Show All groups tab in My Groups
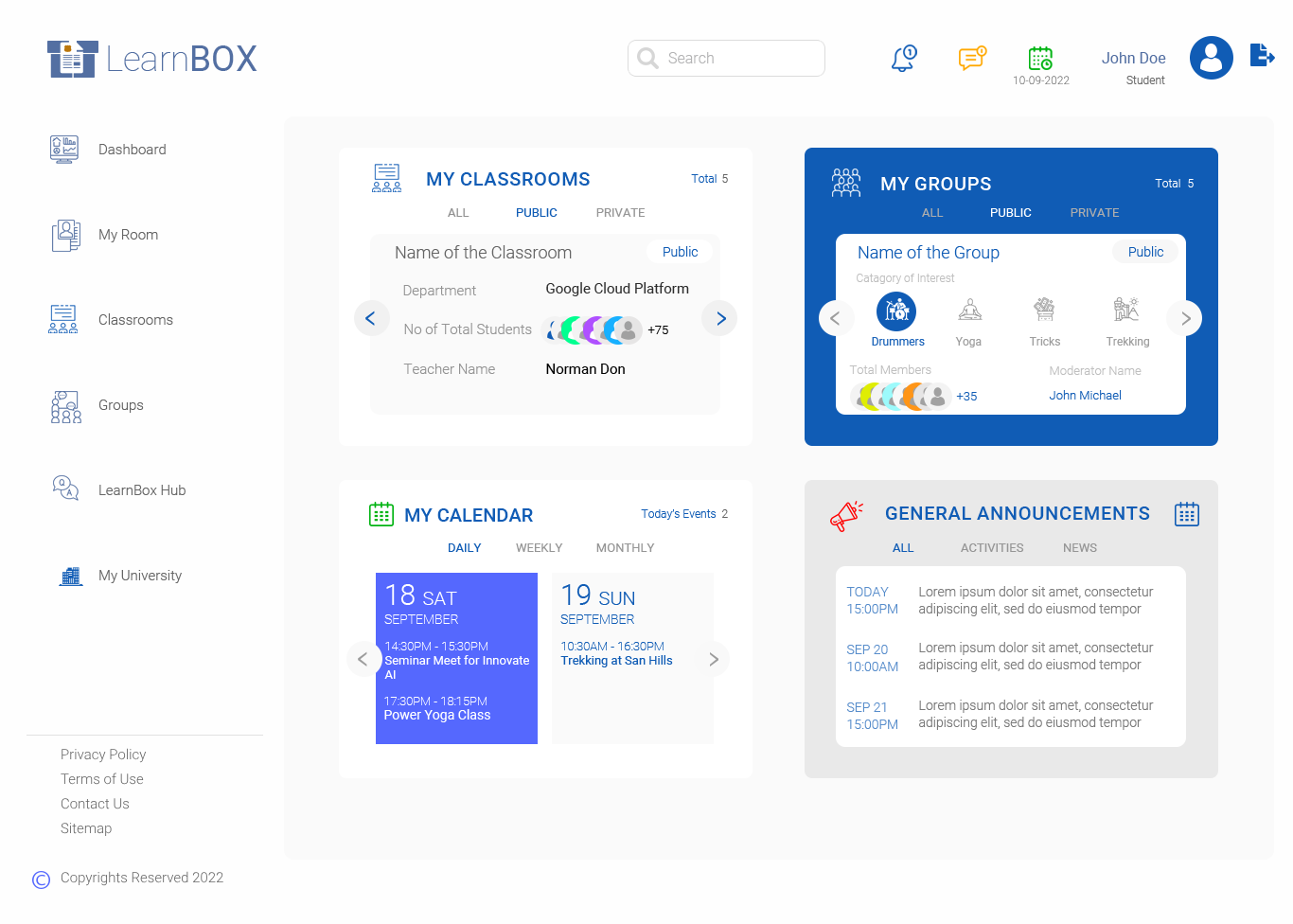Image resolution: width=1293 pixels, height=924 pixels. coord(932,213)
